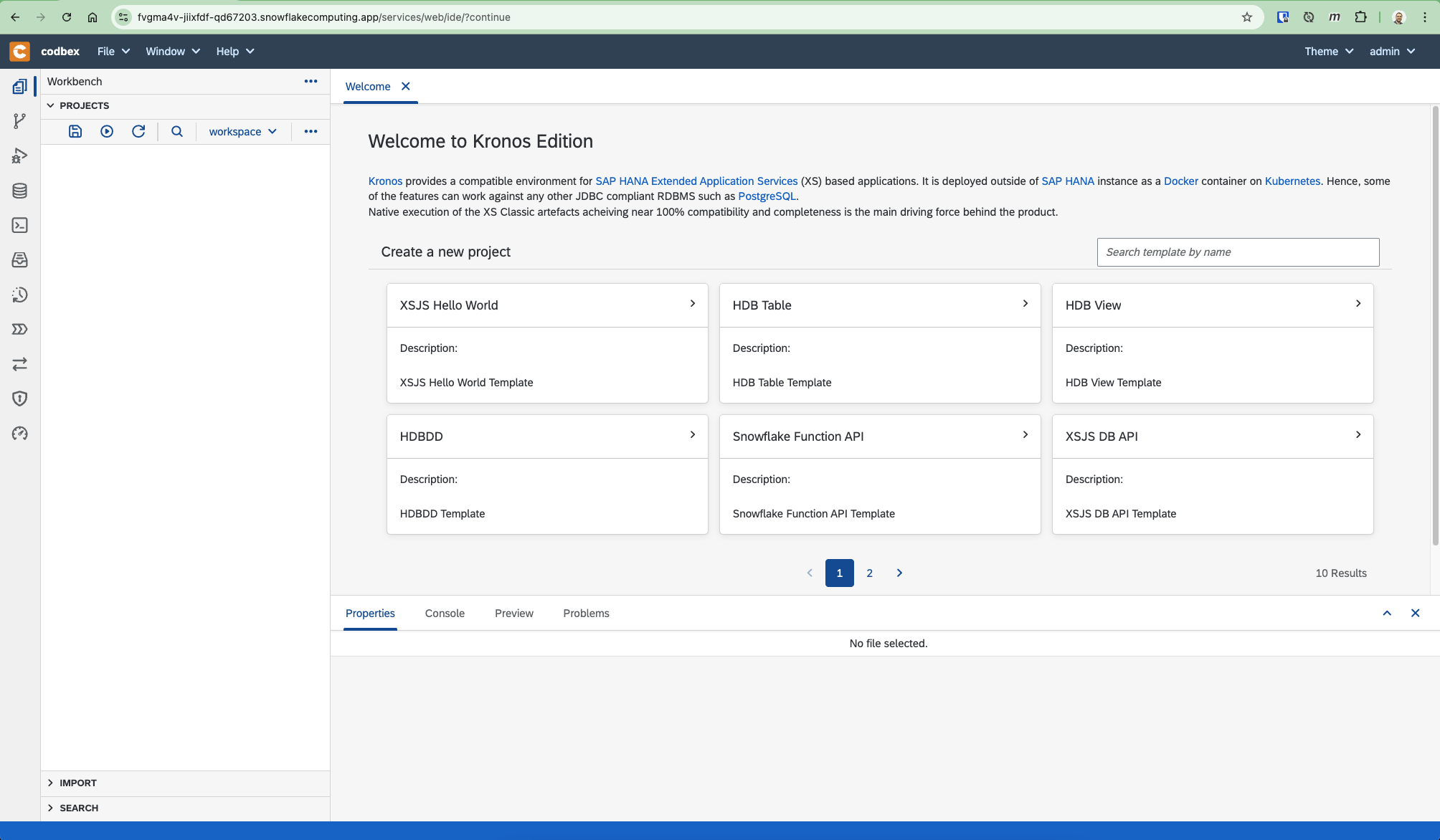The height and width of the screenshot is (840, 1440).
Task: Follow the Docker link
Action: pos(1180,181)
